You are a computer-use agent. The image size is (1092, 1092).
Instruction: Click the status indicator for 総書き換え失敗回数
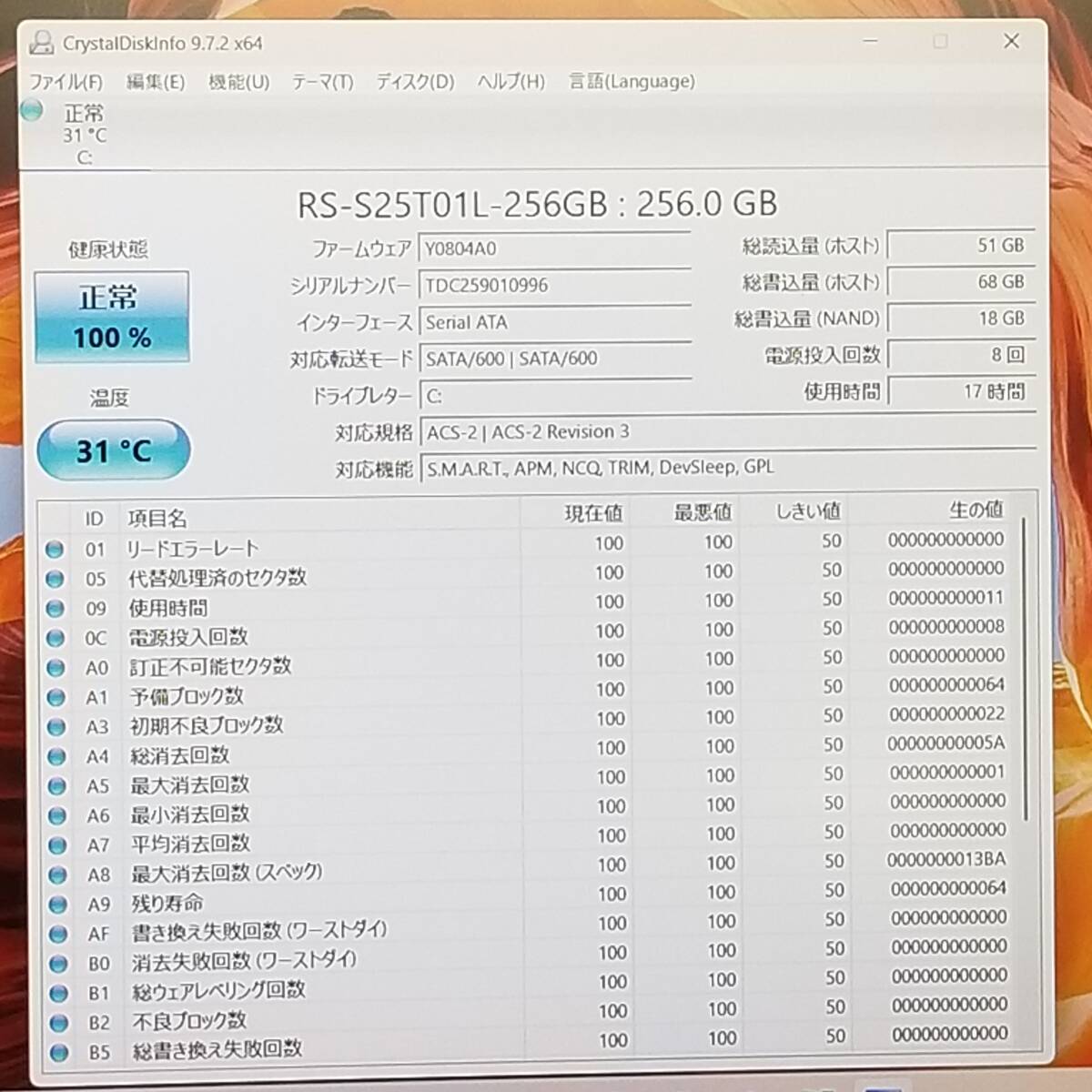(x=56, y=1050)
